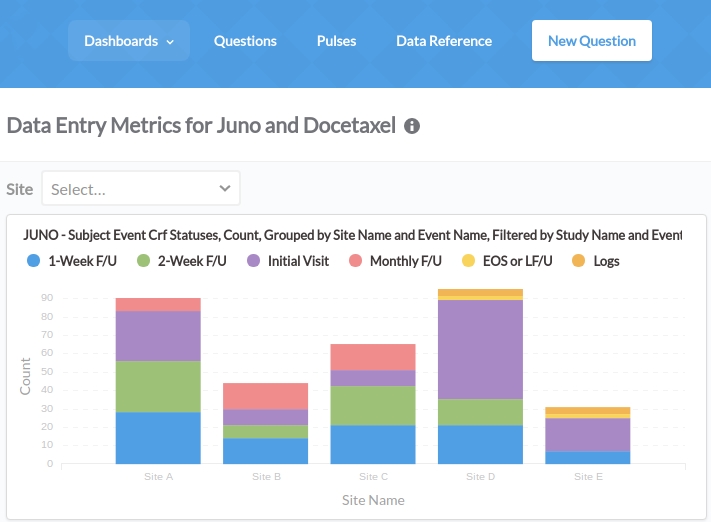Click Site C green 2-Week F/U segment

(373, 406)
